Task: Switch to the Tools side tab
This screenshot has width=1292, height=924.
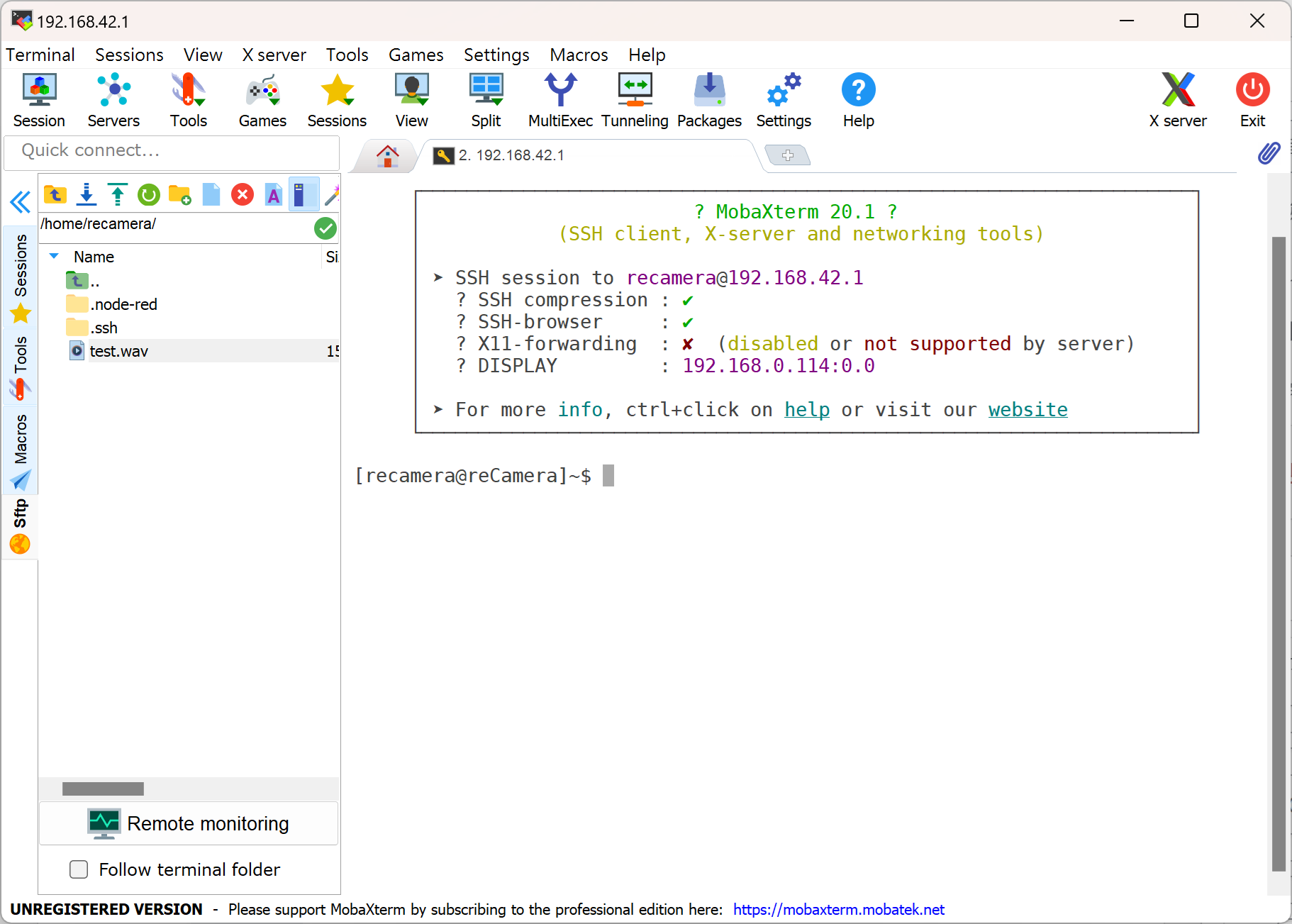Action: tap(21, 367)
